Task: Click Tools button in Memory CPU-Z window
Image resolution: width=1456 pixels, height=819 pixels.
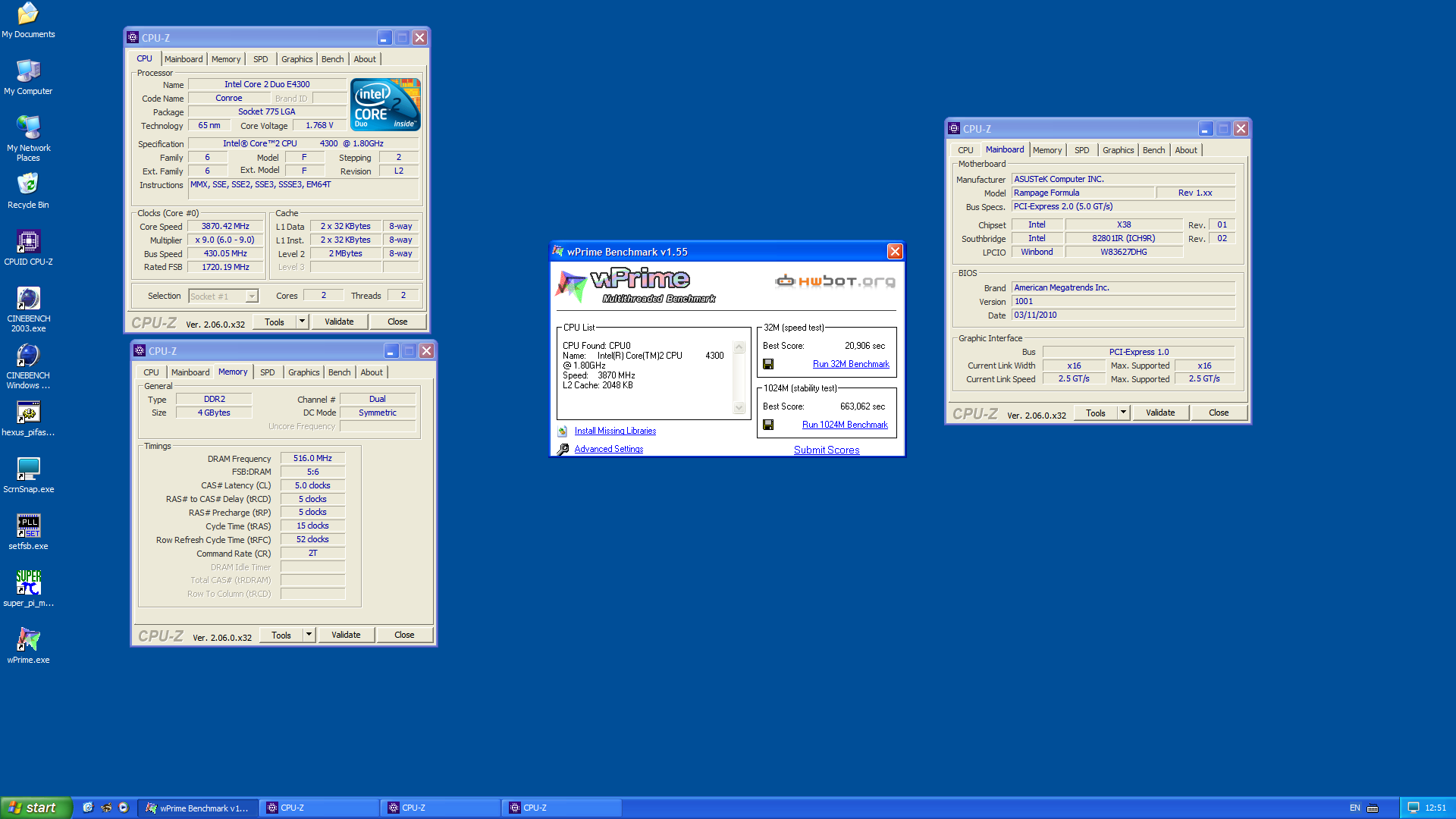Action: point(281,635)
